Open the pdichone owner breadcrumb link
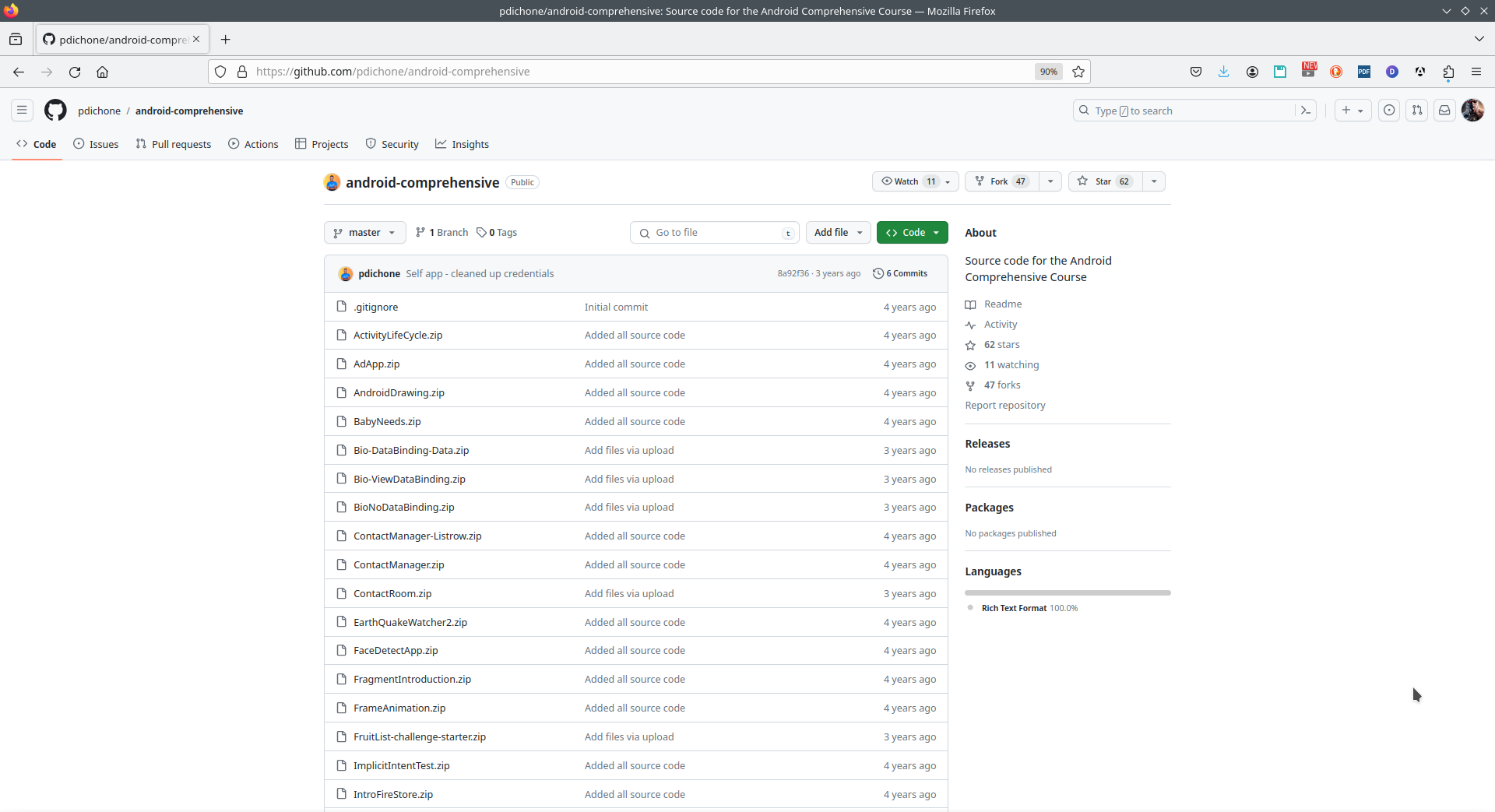This screenshot has height=812, width=1495. (x=100, y=111)
